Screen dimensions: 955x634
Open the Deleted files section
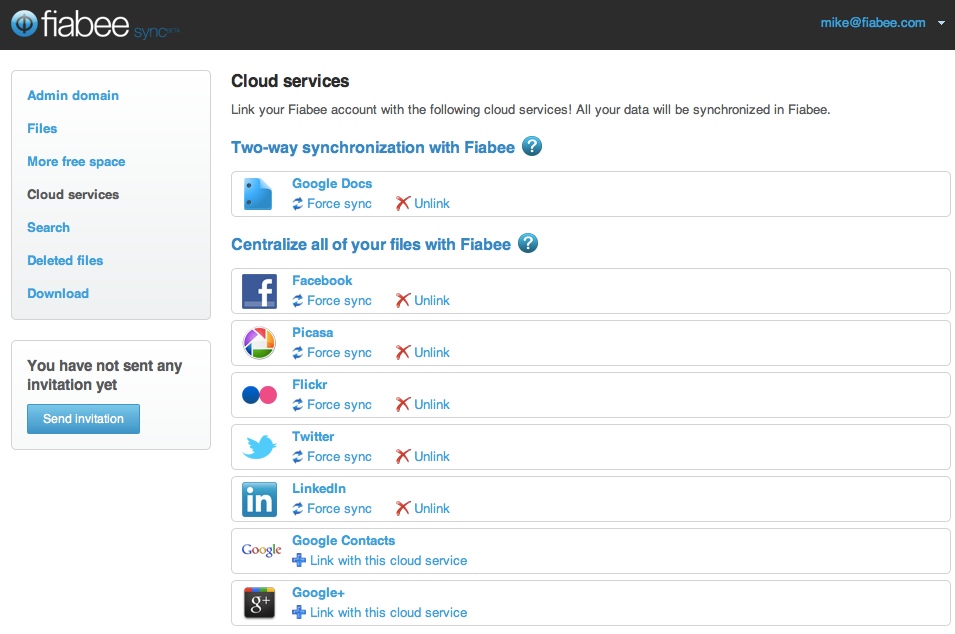pyautogui.click(x=64, y=260)
